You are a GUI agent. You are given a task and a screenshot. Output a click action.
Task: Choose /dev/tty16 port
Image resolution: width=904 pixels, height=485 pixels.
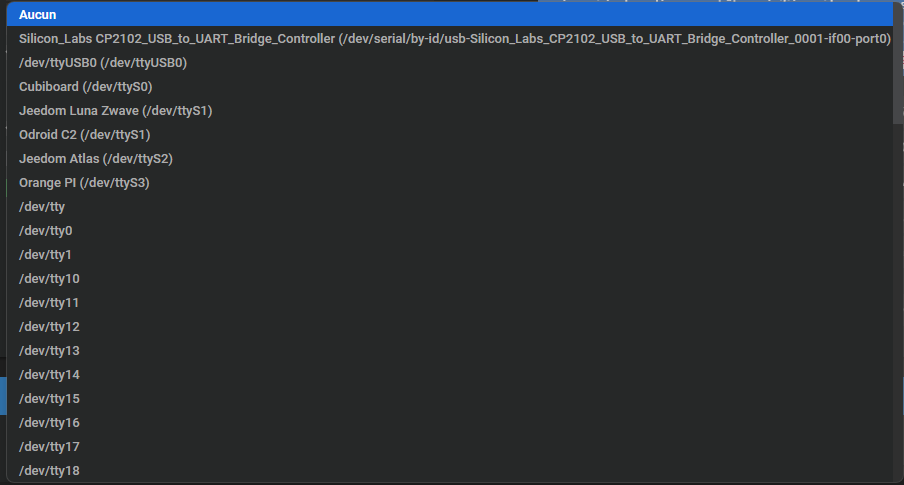(49, 423)
